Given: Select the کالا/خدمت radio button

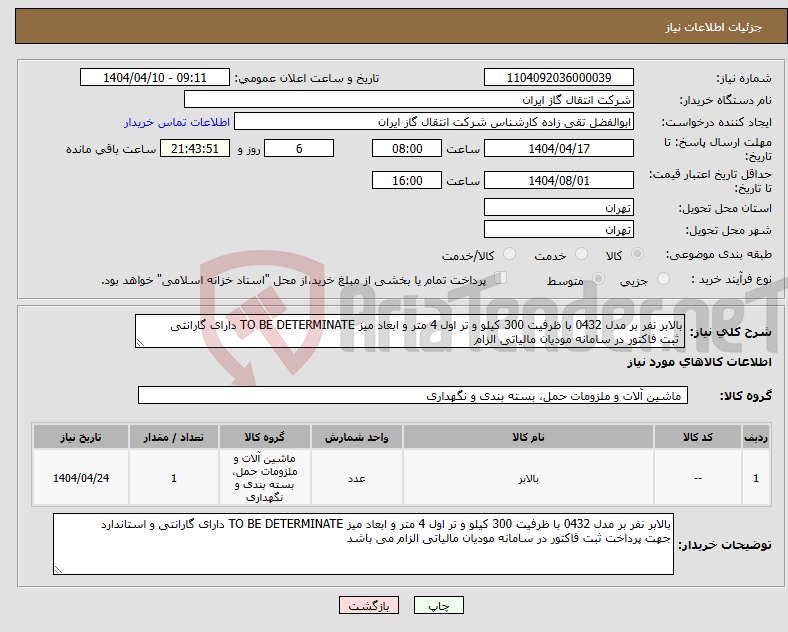Looking at the screenshot, I should (x=509, y=254).
